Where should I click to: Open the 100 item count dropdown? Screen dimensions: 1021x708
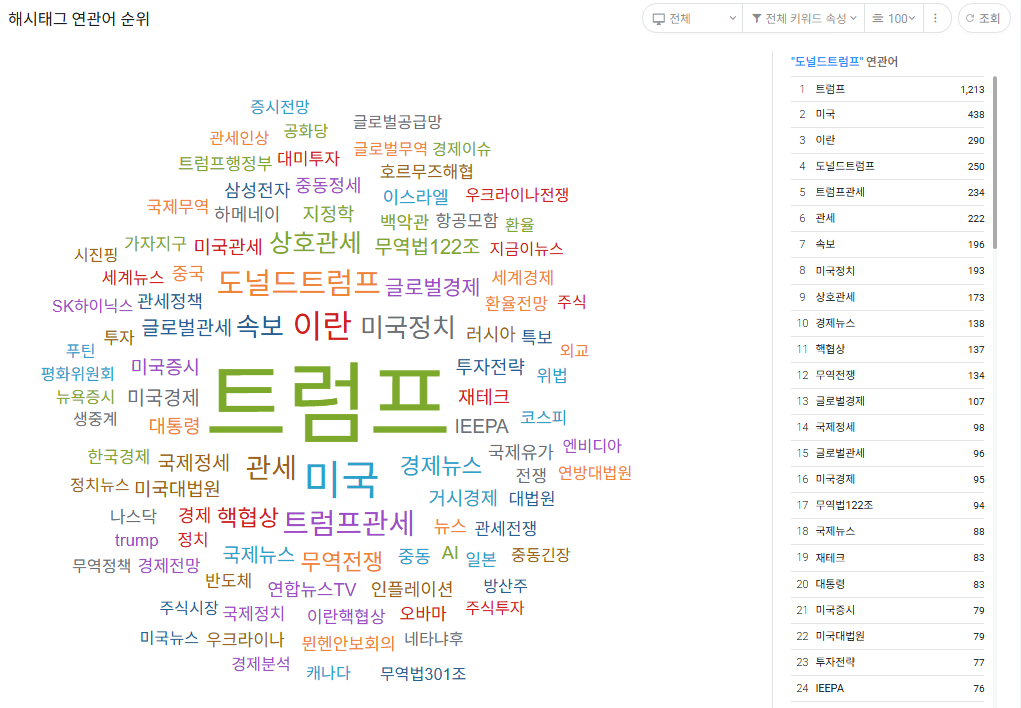point(892,18)
